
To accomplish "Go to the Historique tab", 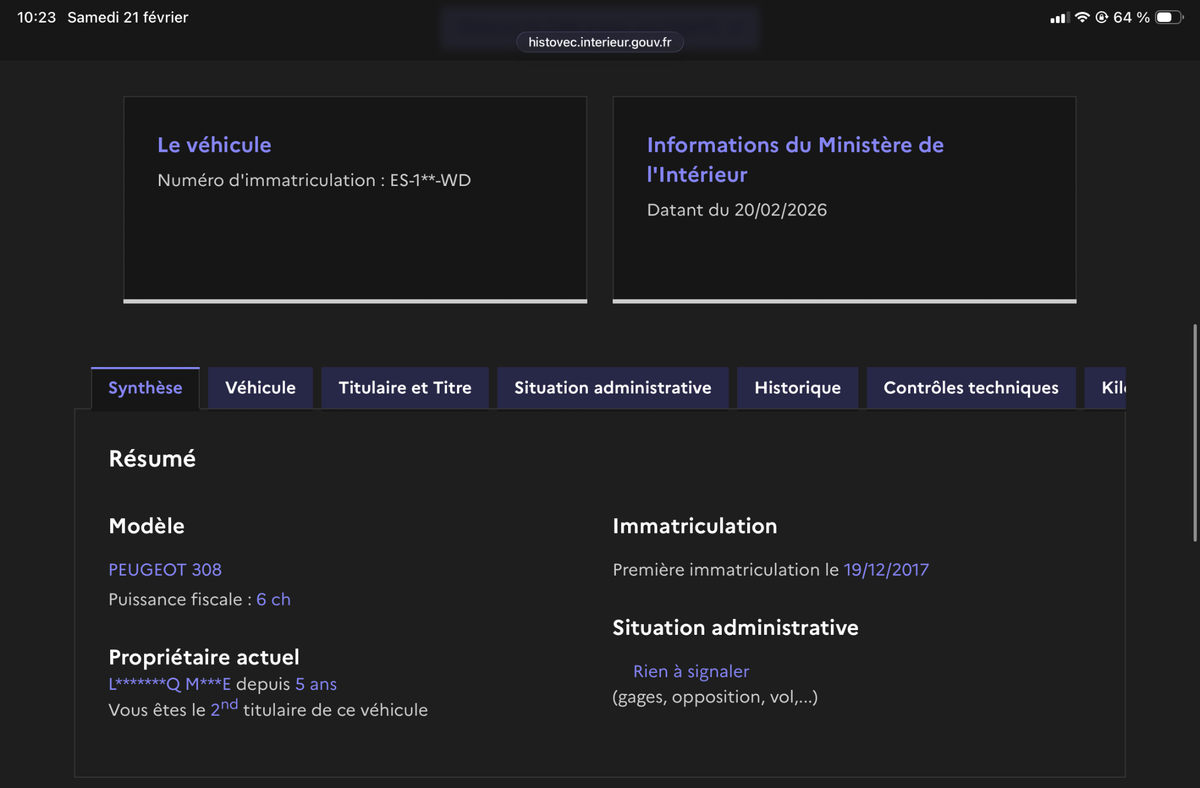I will (x=797, y=388).
